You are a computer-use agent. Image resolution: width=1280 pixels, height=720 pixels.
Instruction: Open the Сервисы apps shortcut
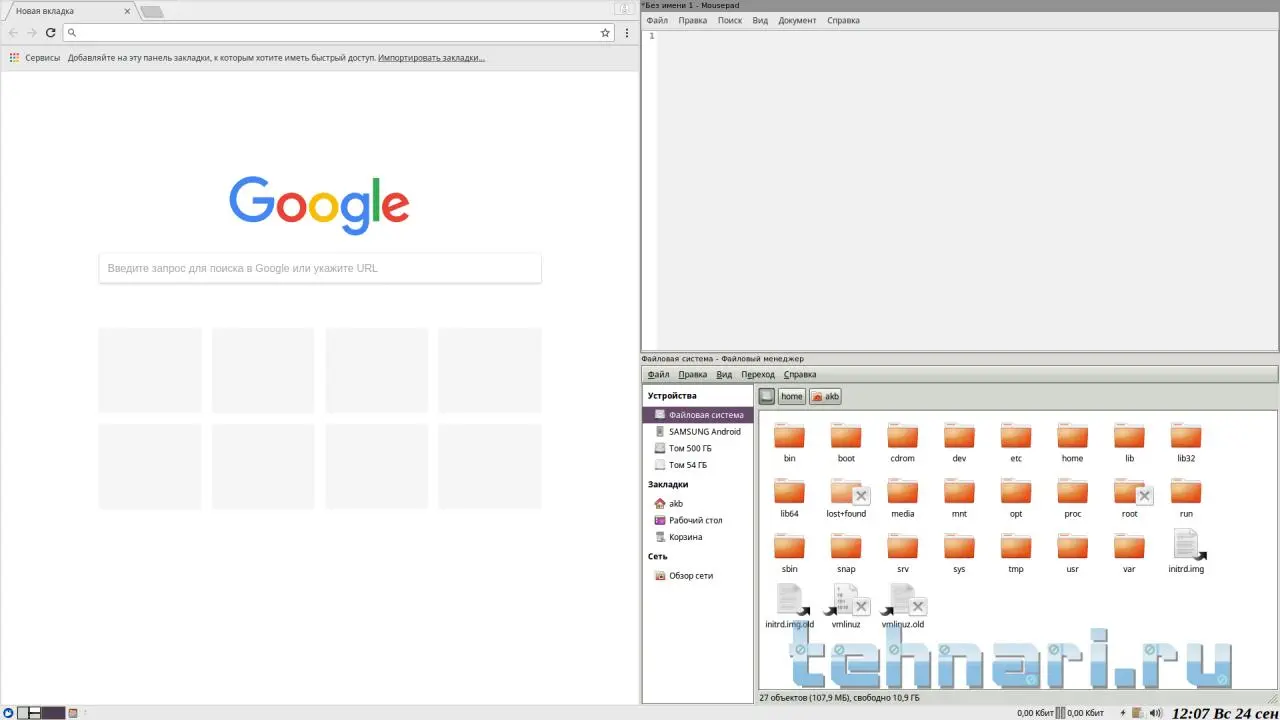pyautogui.click(x=35, y=58)
